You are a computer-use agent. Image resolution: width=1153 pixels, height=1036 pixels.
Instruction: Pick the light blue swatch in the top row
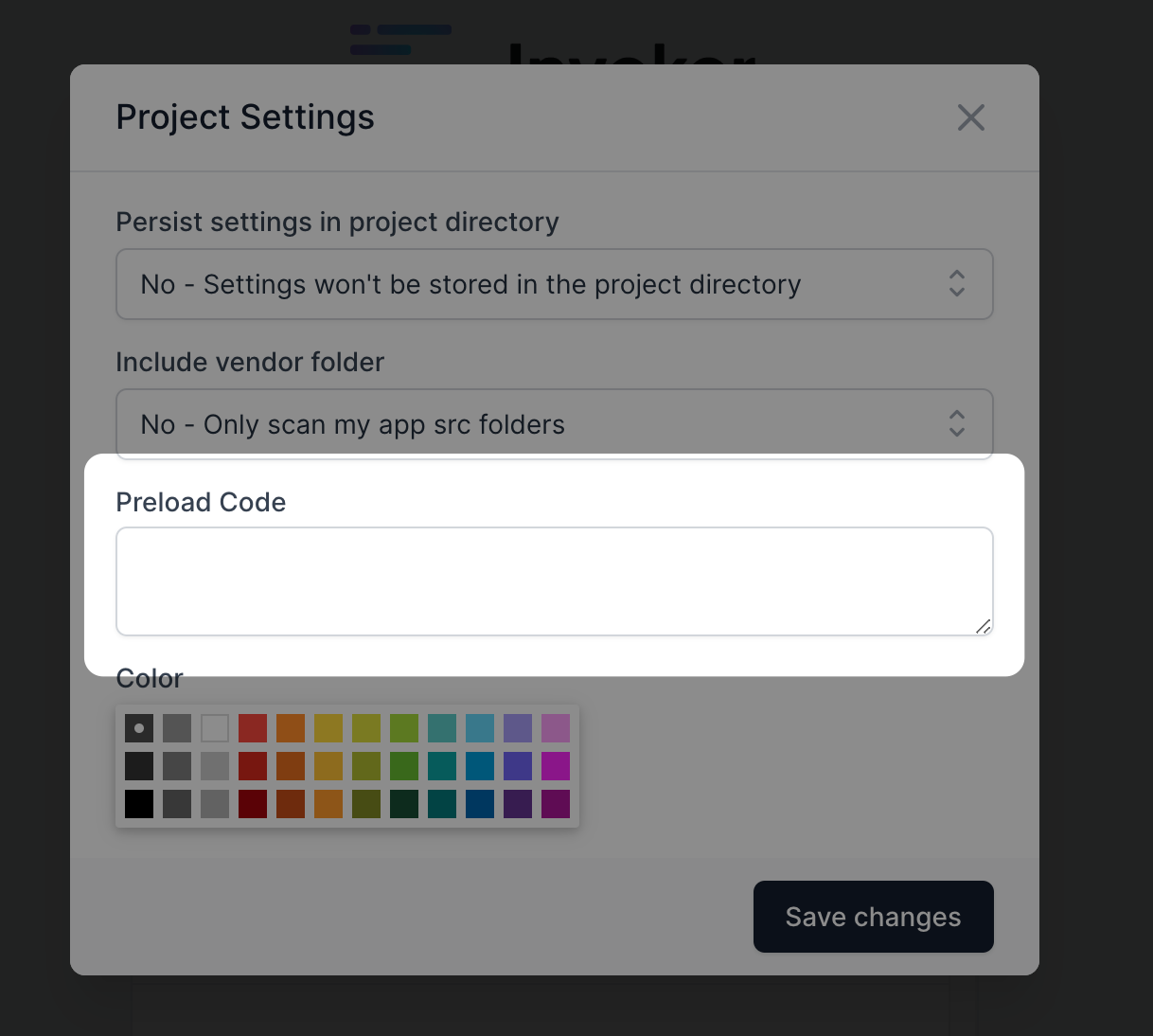click(x=480, y=727)
